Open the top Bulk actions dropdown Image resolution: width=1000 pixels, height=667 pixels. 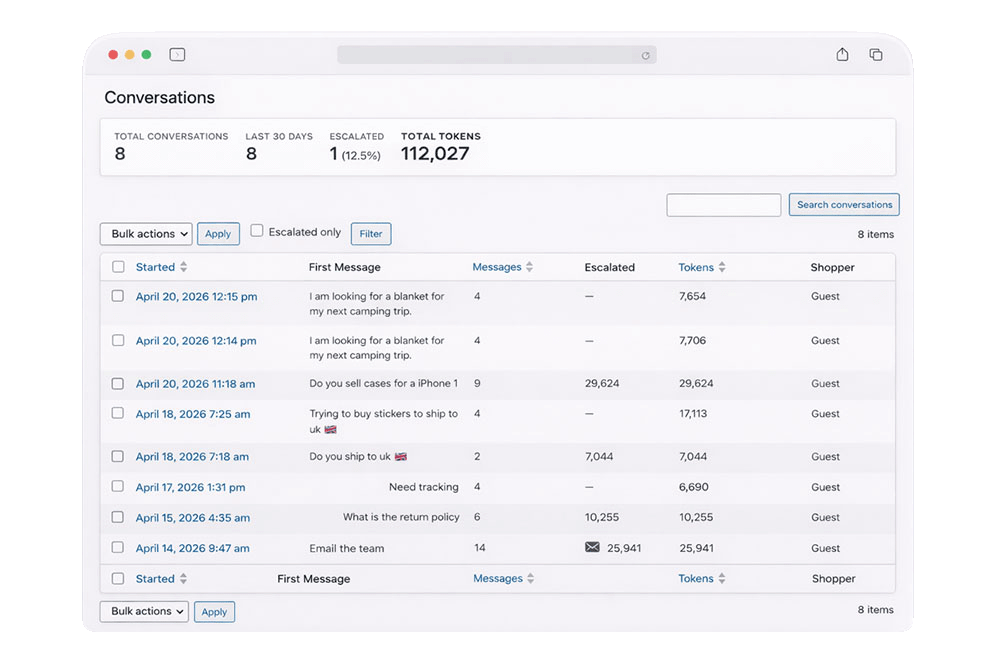146,234
